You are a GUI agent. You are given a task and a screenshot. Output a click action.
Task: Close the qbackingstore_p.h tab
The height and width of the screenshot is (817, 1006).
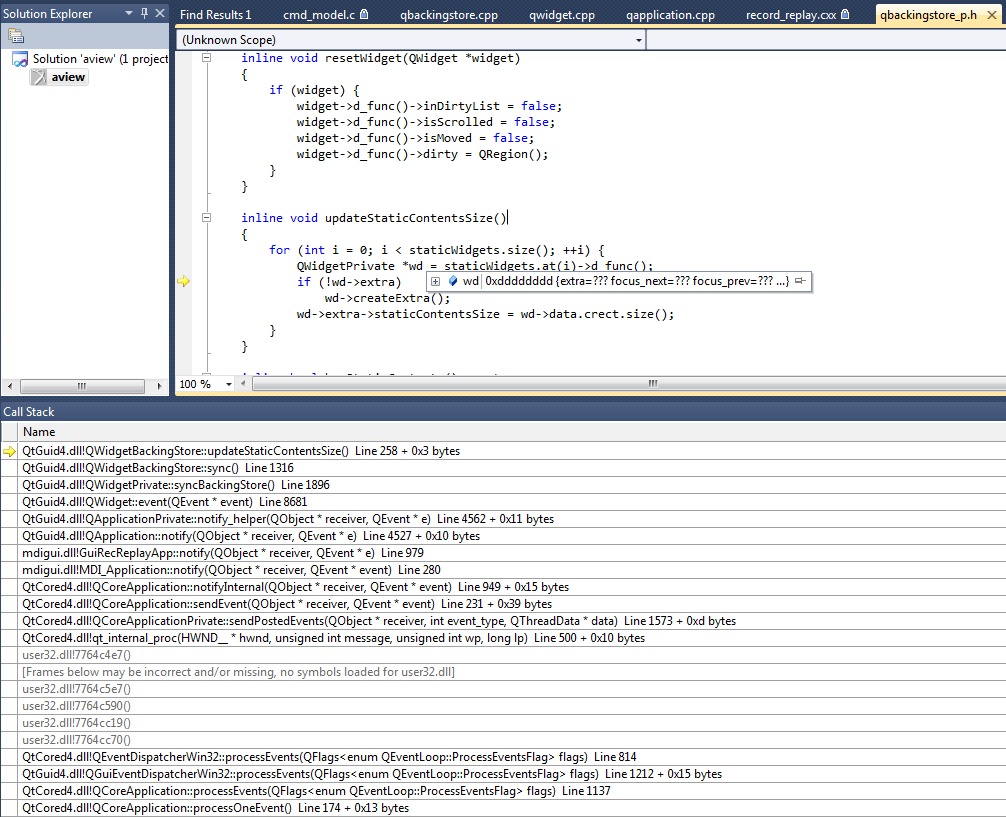click(x=991, y=14)
